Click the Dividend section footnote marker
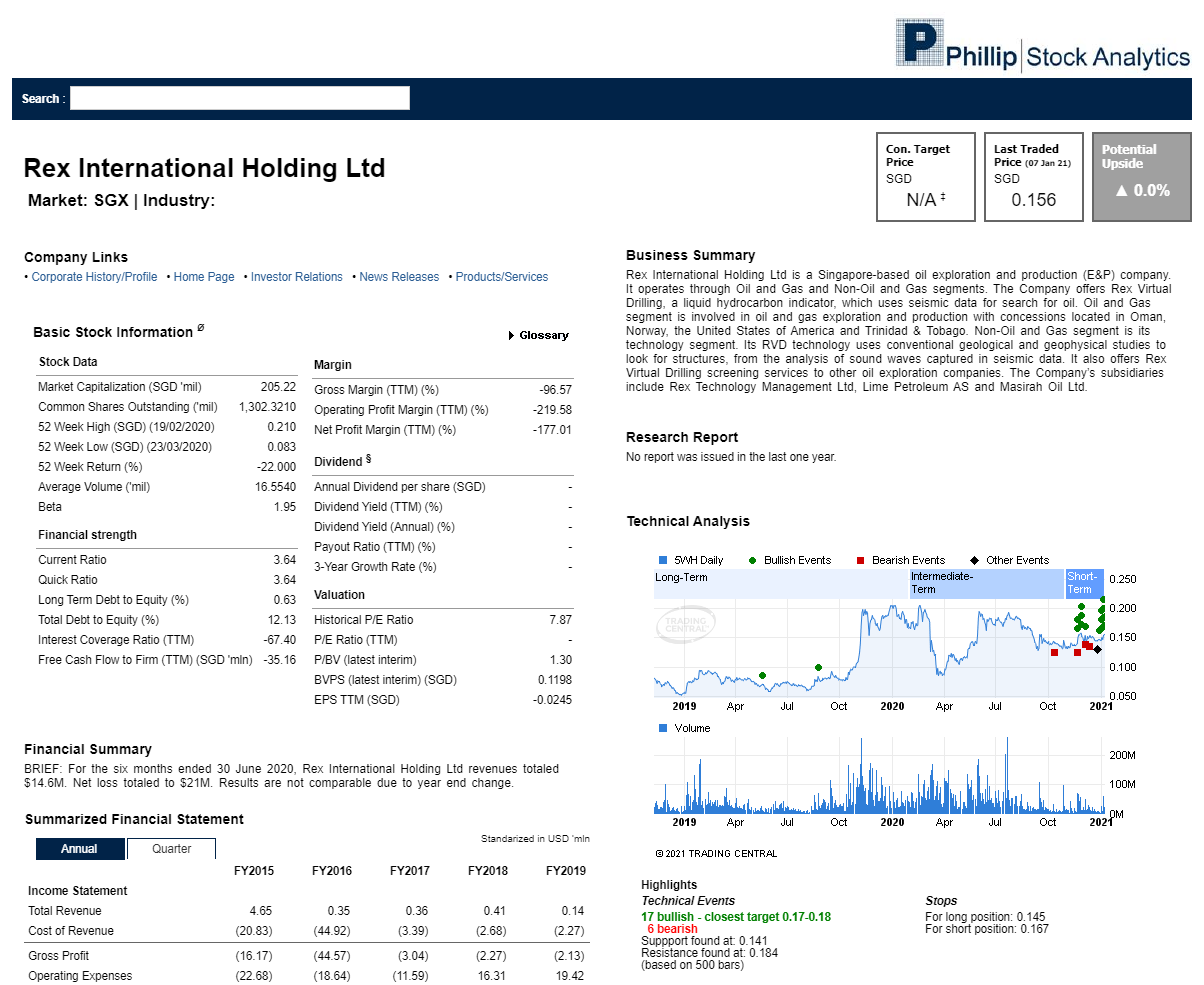The width and height of the screenshot is (1204, 985). [369, 460]
